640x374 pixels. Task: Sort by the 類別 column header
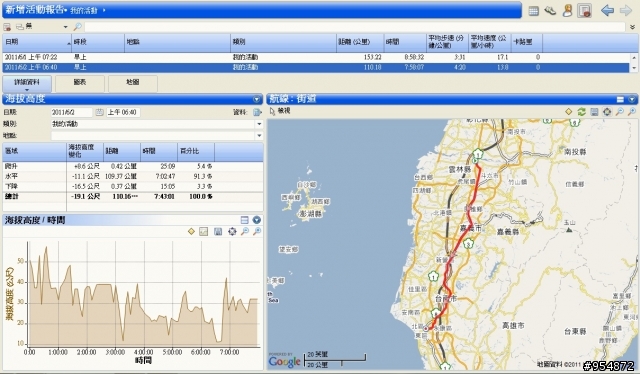[283, 42]
